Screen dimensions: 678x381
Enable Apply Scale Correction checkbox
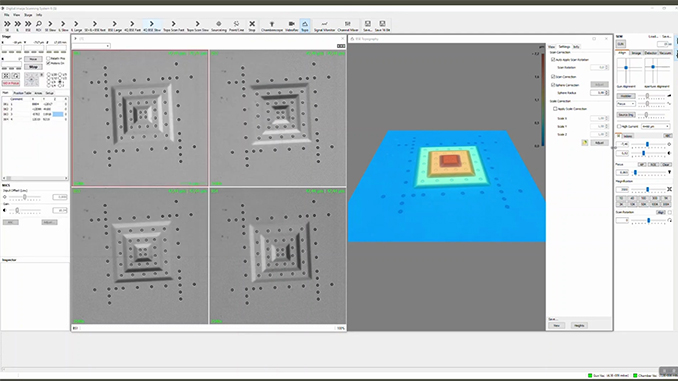(555, 109)
